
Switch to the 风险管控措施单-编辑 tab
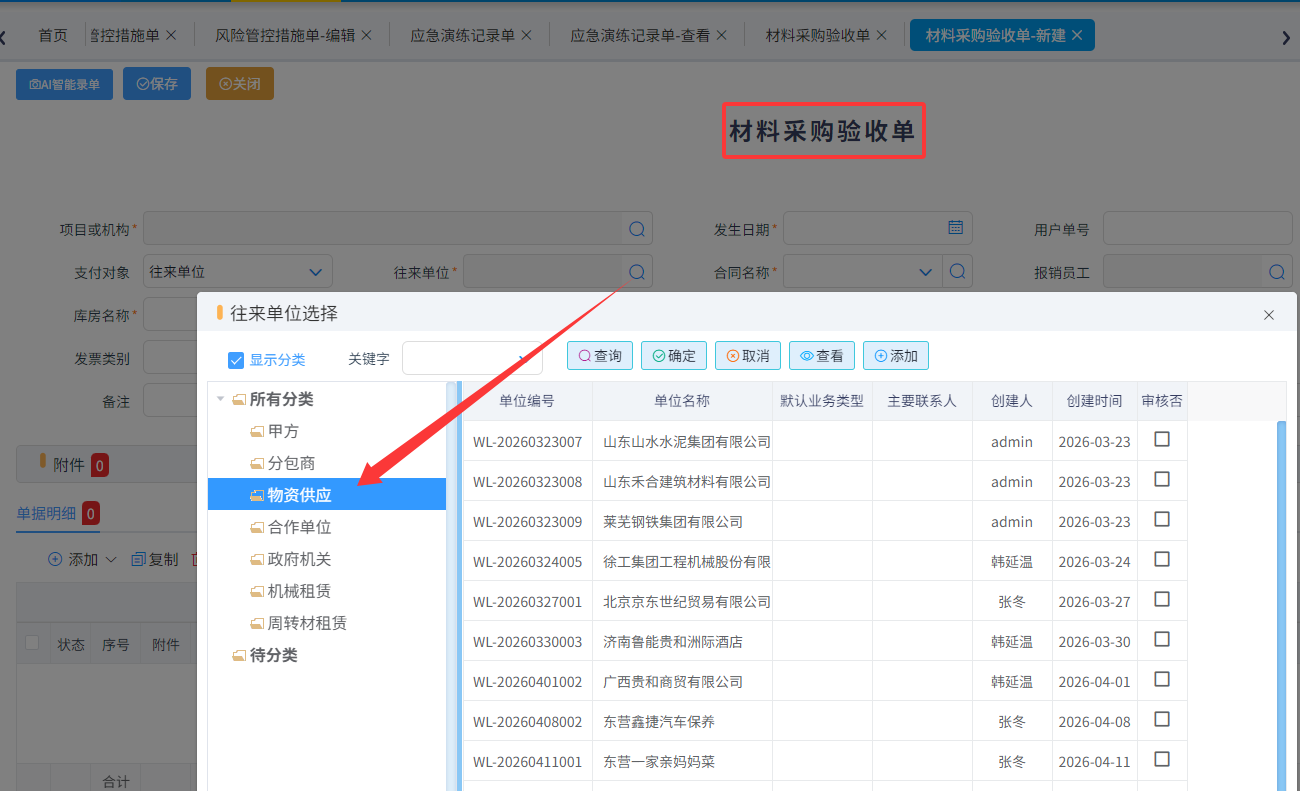(x=285, y=35)
